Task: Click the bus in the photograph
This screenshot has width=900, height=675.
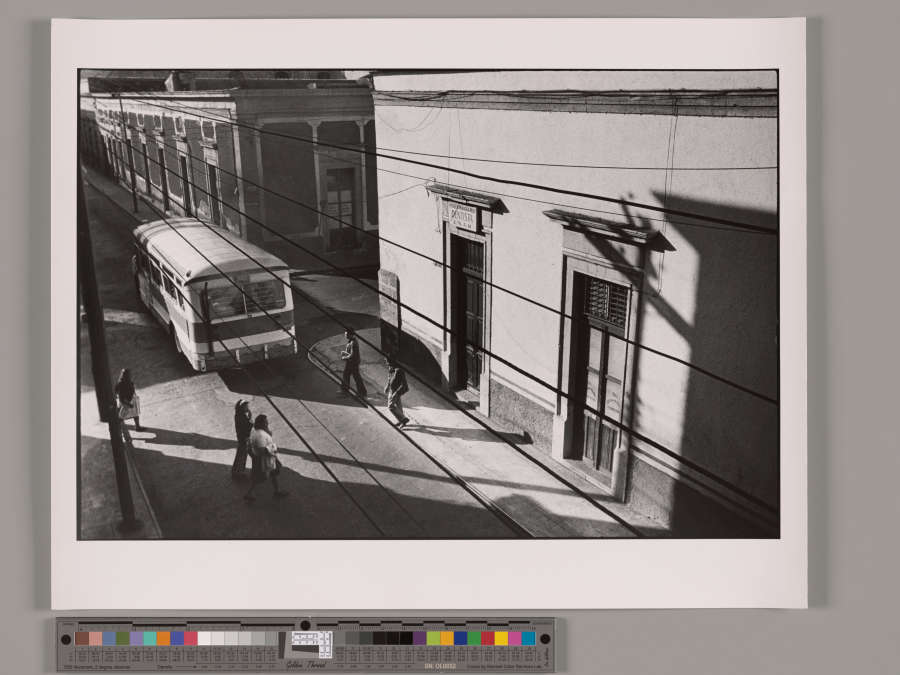Action: click(213, 290)
